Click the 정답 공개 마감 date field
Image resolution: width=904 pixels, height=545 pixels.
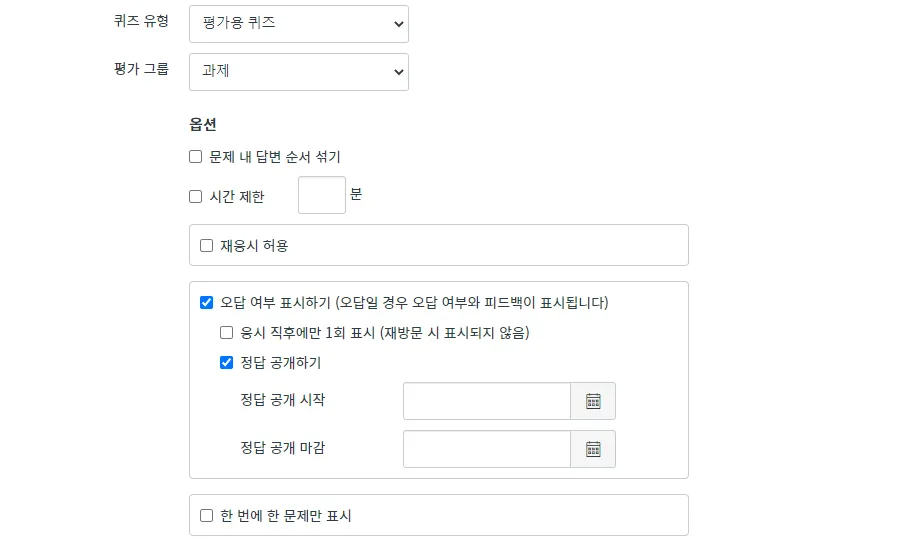[x=487, y=449]
